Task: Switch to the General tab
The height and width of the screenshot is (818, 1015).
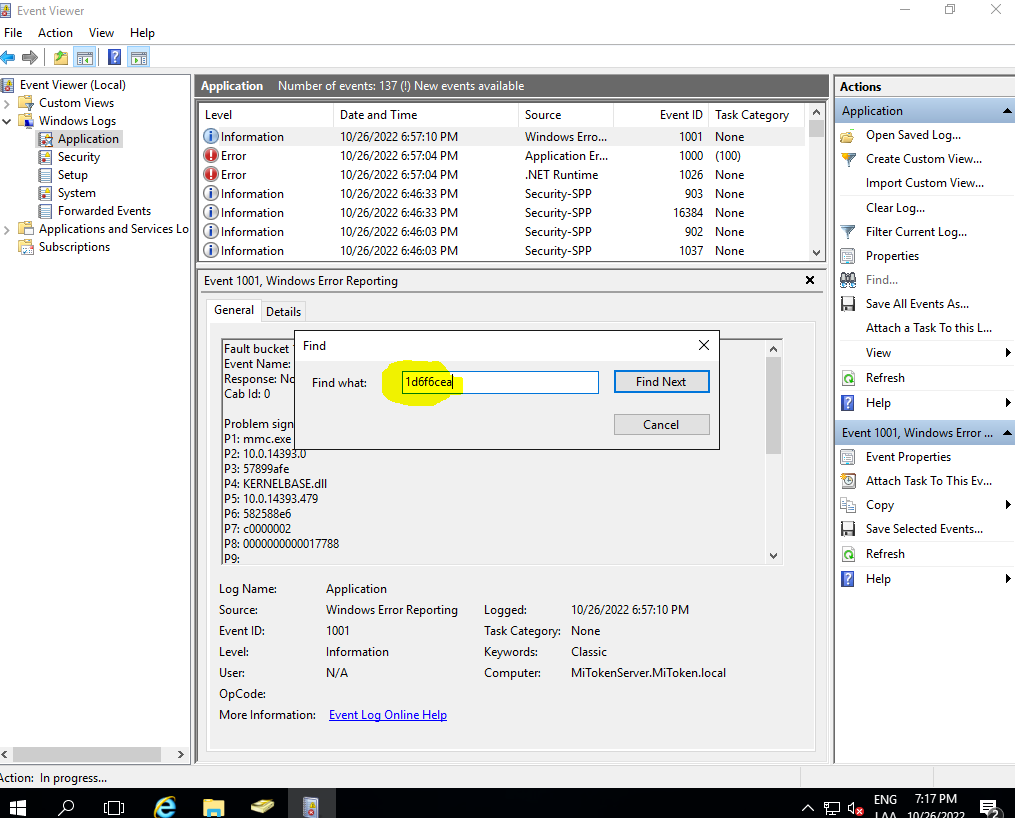Action: [234, 310]
